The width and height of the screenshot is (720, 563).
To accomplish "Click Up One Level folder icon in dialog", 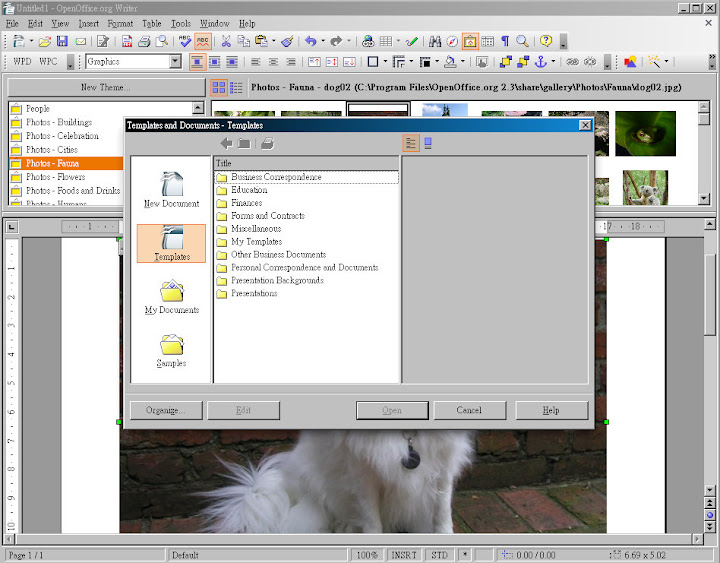I will coord(244,143).
